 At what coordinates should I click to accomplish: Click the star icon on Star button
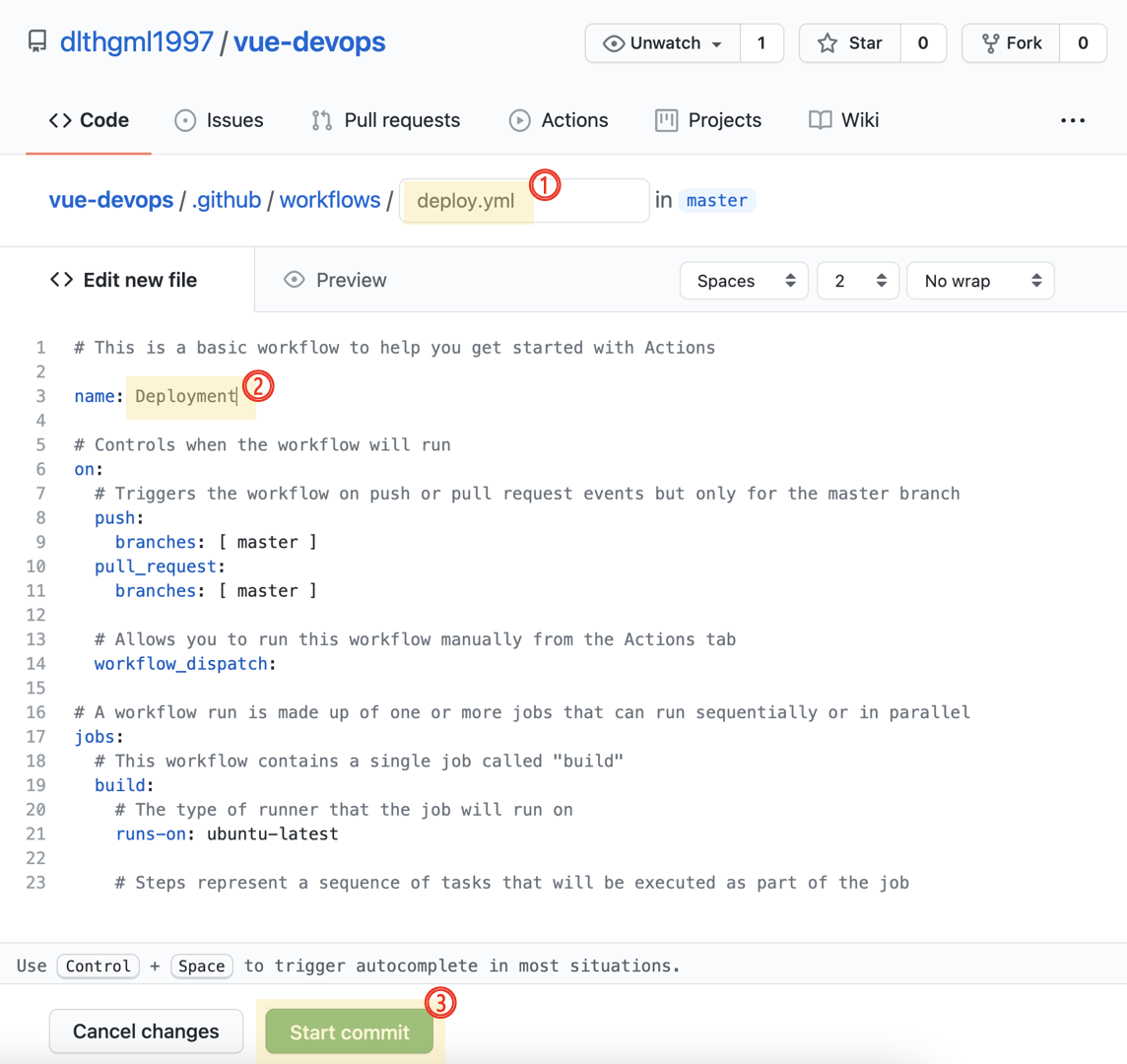click(x=828, y=43)
